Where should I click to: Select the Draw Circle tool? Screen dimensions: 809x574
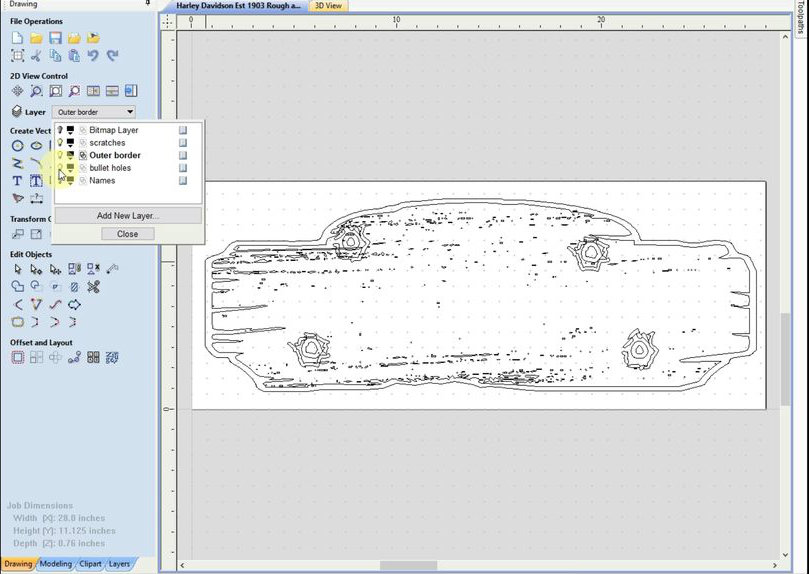(x=17, y=146)
